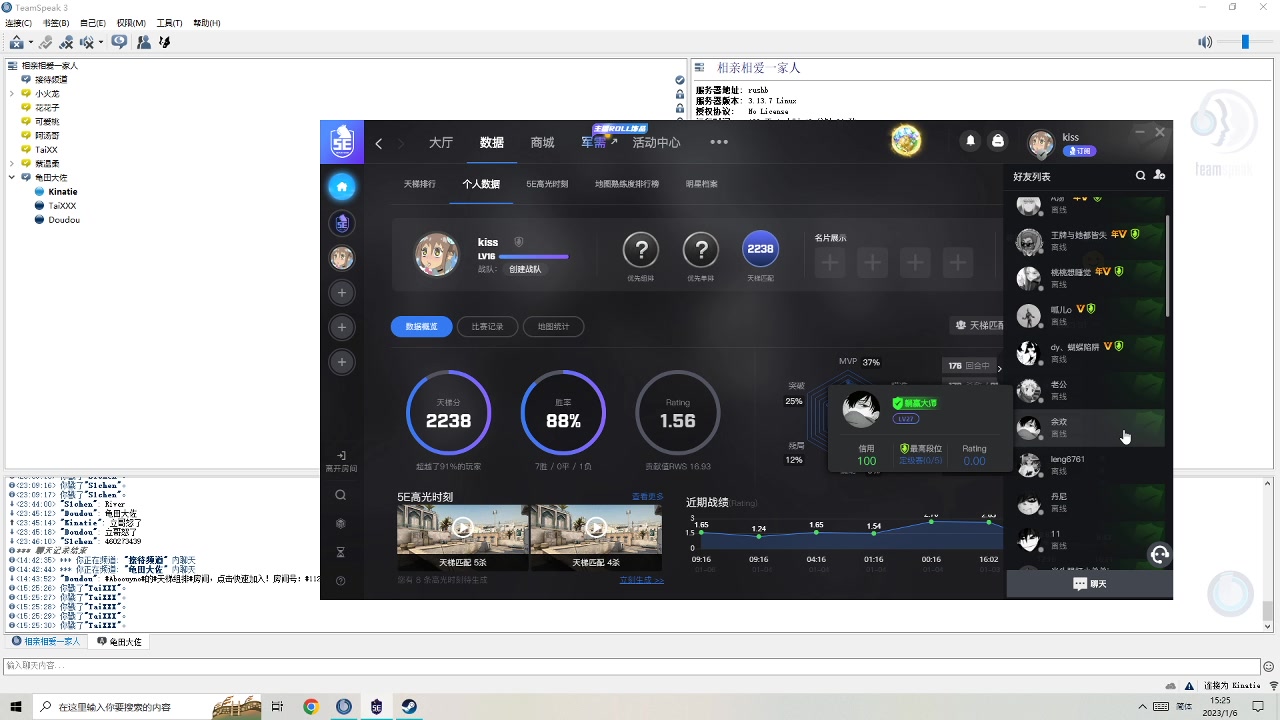
Task: Open the mute speaker dropdown arrow
Action: [101, 43]
